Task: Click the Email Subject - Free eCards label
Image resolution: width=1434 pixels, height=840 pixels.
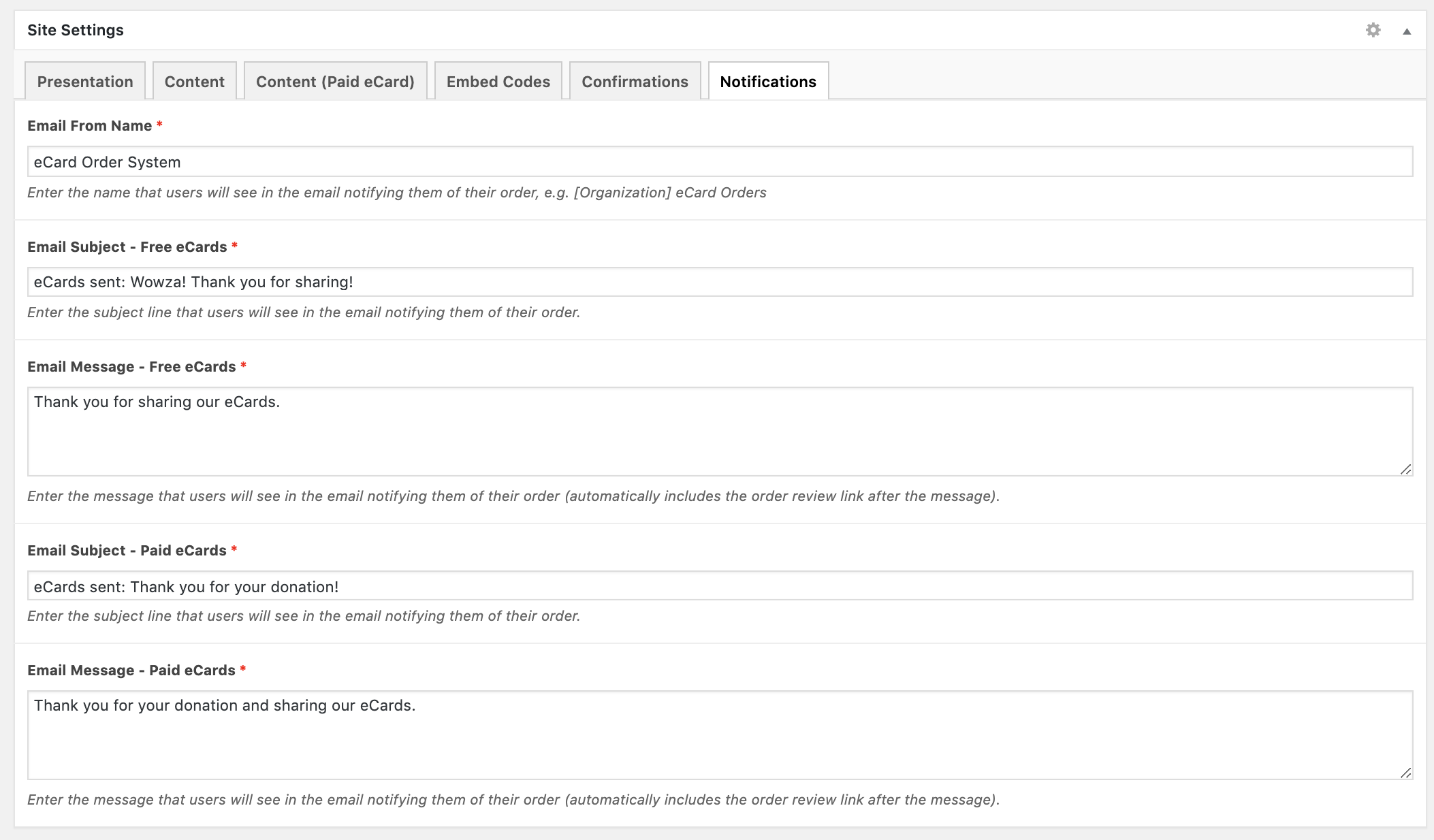Action: pos(127,247)
